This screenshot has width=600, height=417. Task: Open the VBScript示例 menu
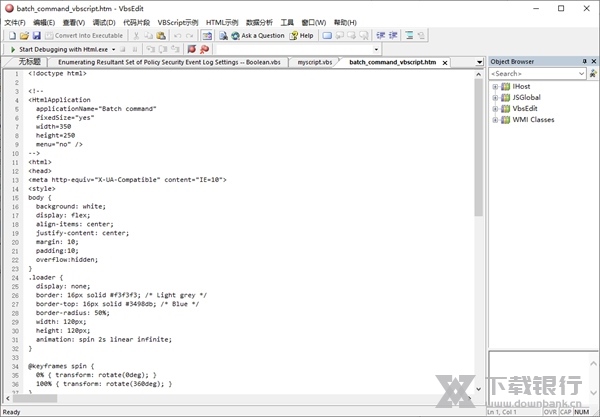177,21
